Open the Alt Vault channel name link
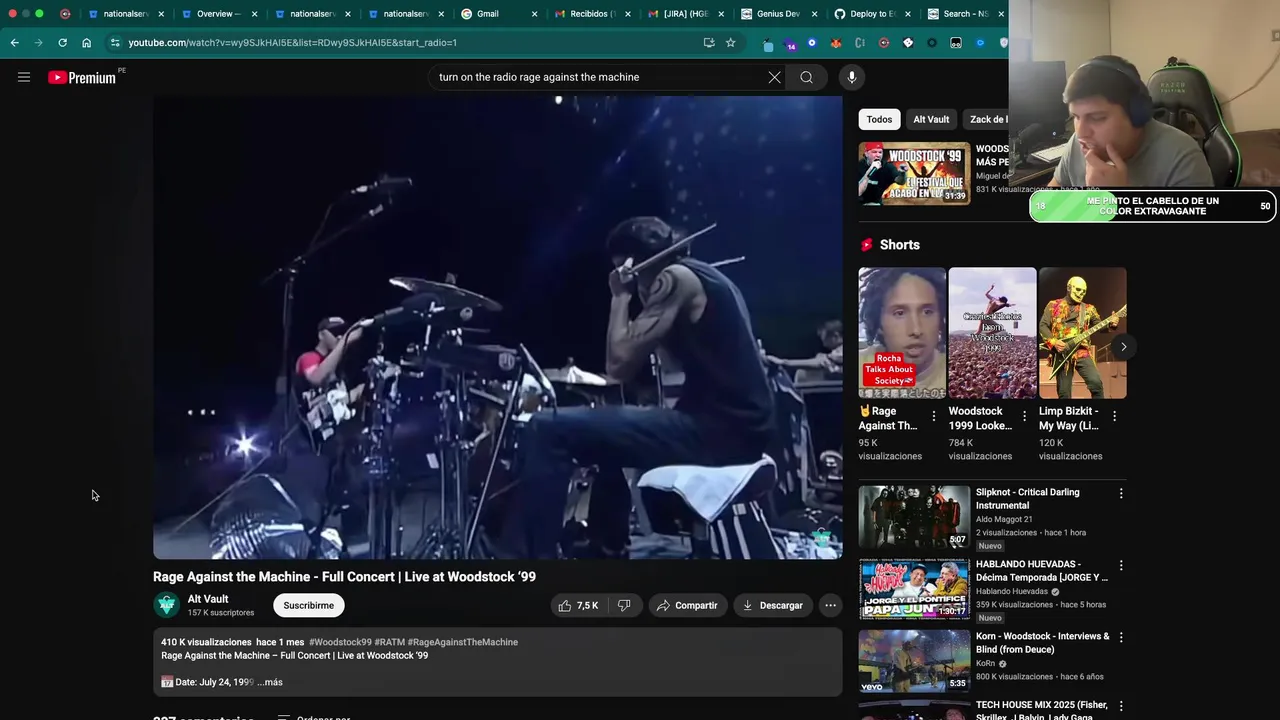Viewport: 1280px width, 720px height. (208, 599)
